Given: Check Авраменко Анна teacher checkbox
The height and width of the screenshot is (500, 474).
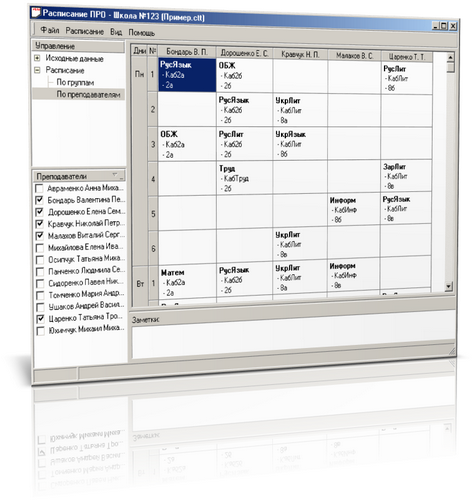Looking at the screenshot, I should point(39,188).
